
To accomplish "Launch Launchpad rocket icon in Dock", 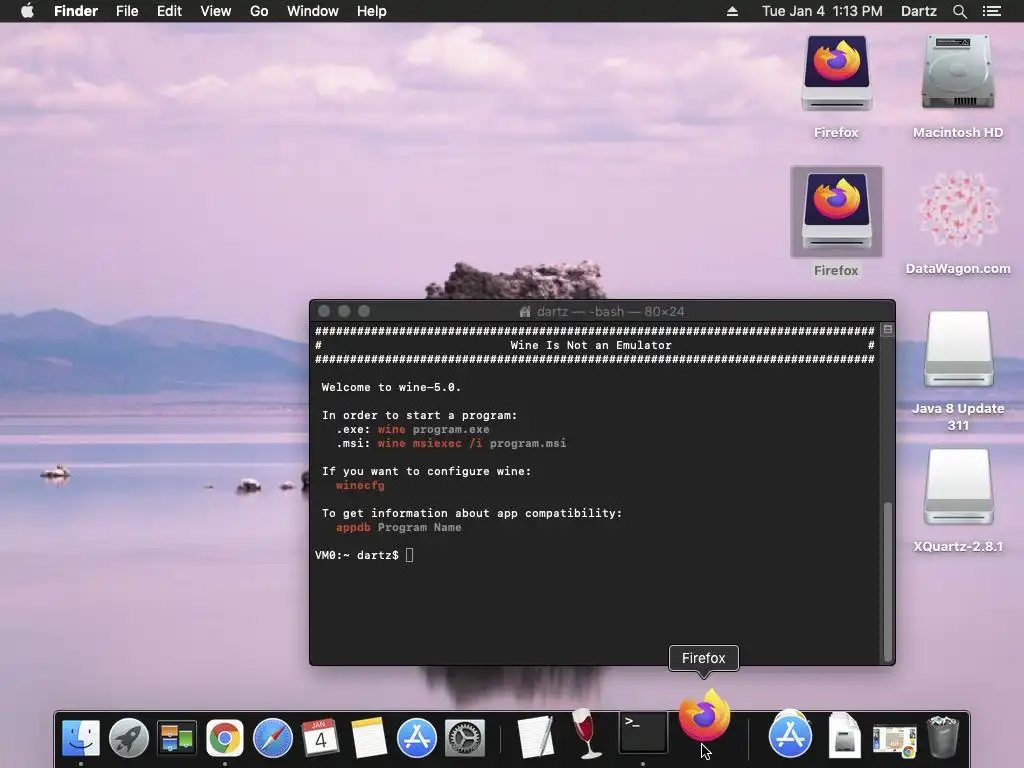I will [129, 737].
